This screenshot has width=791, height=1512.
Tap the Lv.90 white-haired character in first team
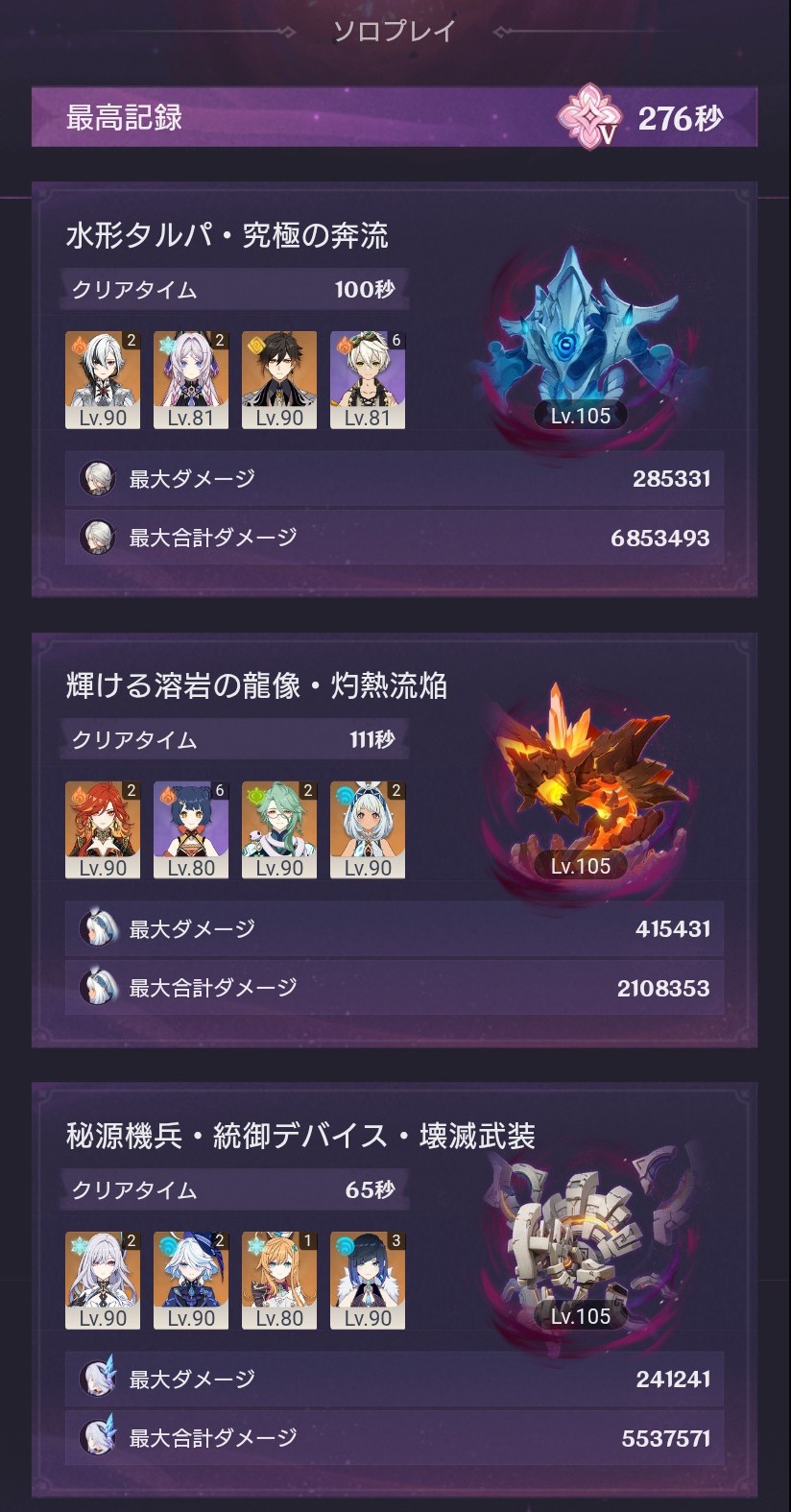pyautogui.click(x=103, y=380)
